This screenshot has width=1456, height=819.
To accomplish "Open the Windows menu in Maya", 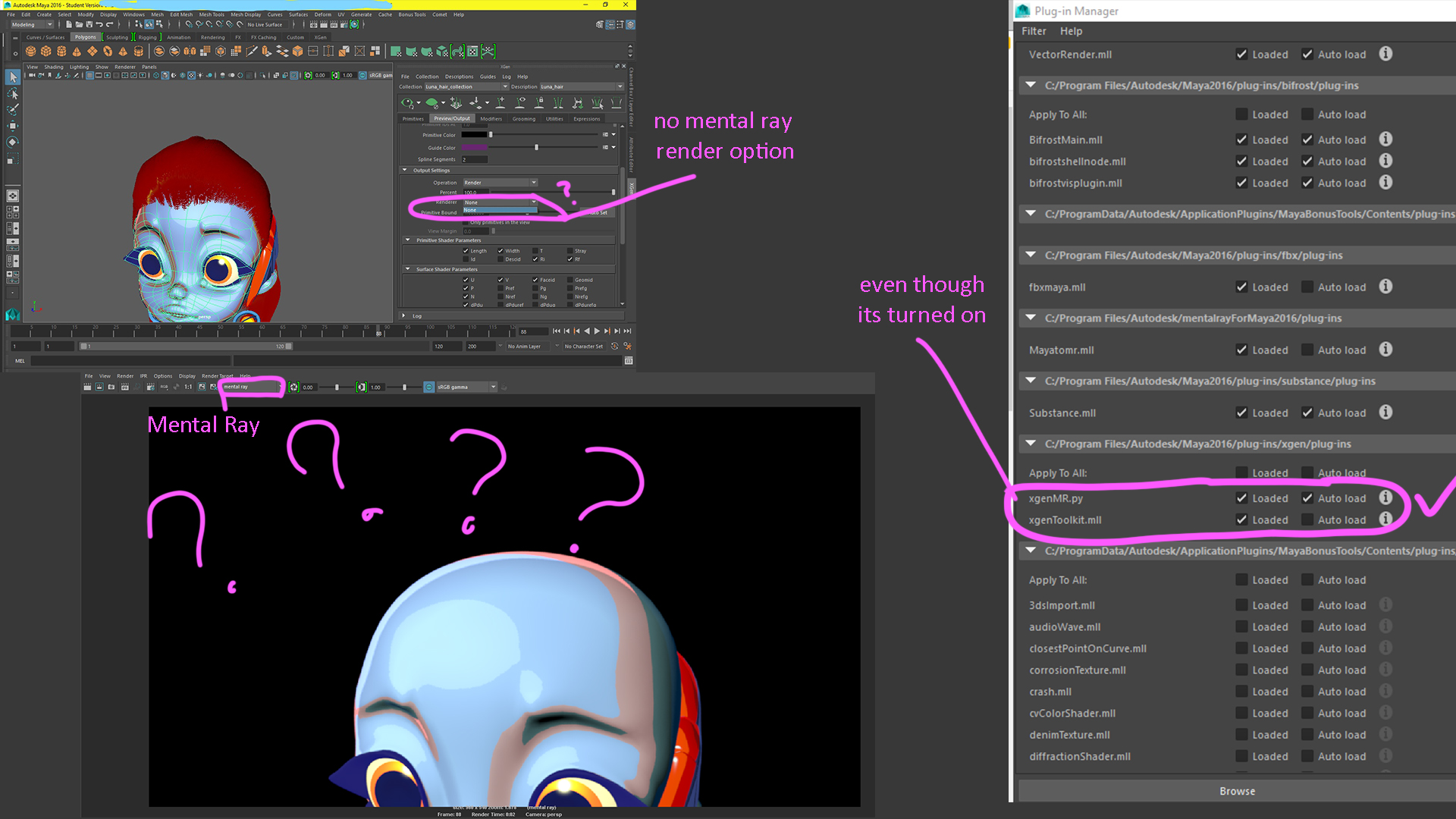I will pos(133,14).
